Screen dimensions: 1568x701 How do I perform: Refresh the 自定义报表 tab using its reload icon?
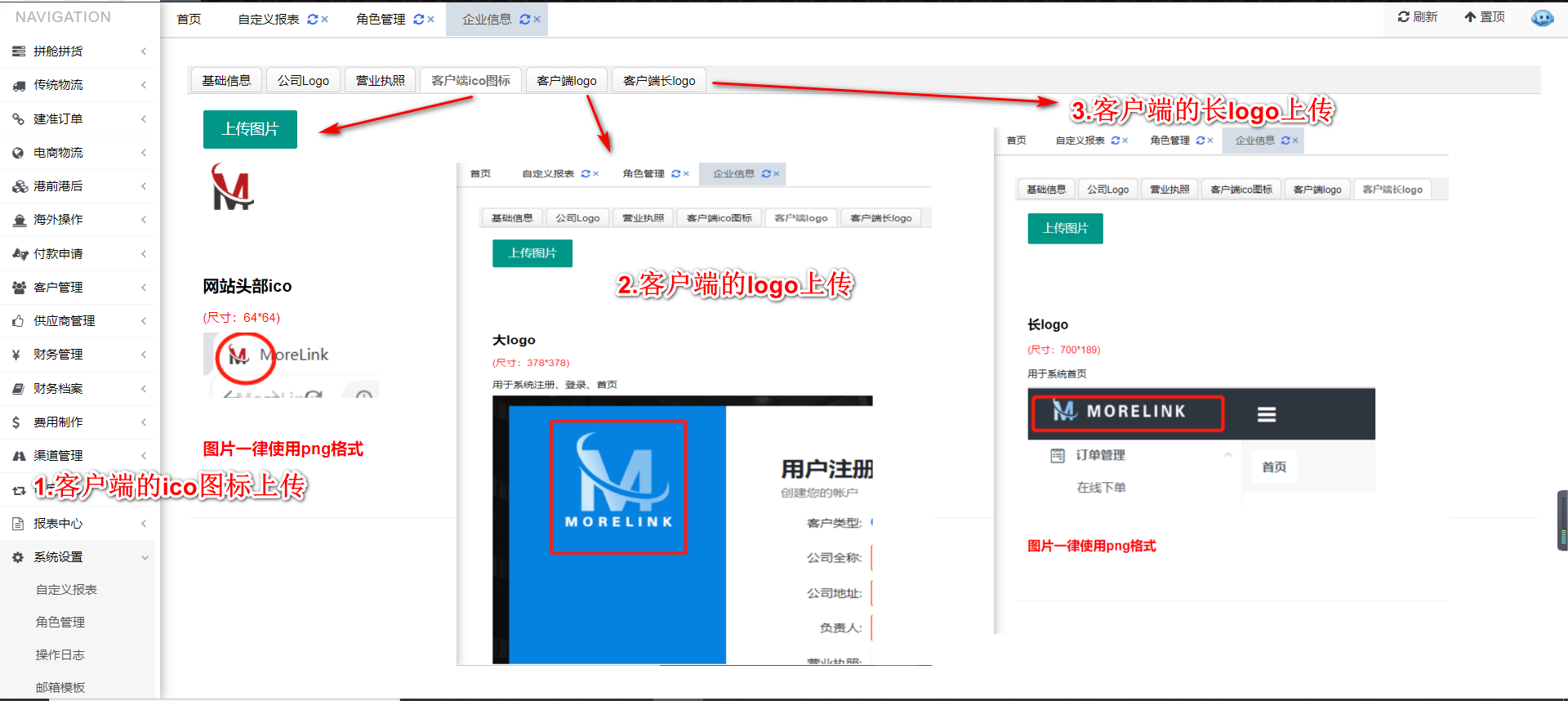(x=312, y=20)
